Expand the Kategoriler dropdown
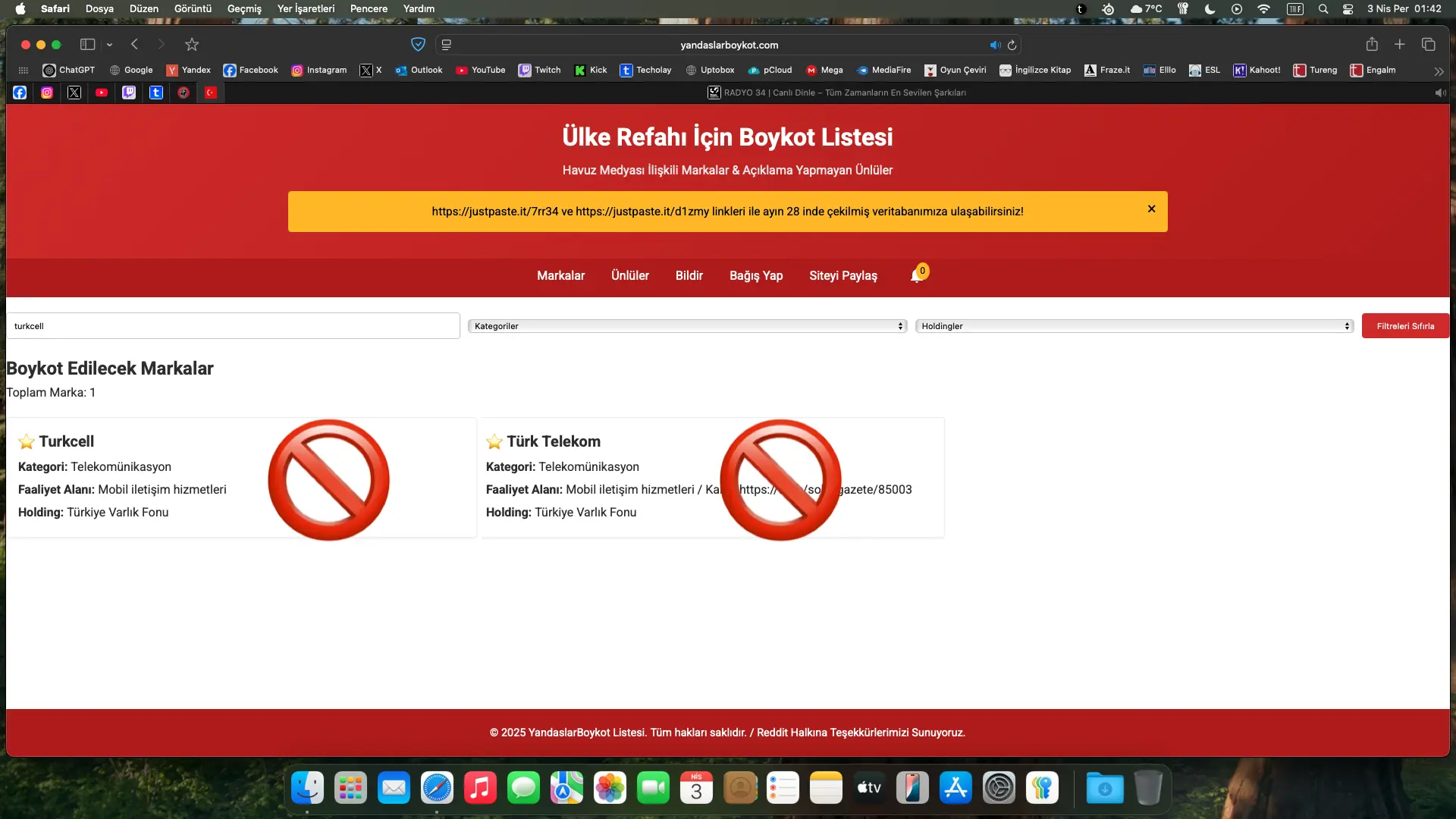Viewport: 1456px width, 819px height. coord(687,326)
